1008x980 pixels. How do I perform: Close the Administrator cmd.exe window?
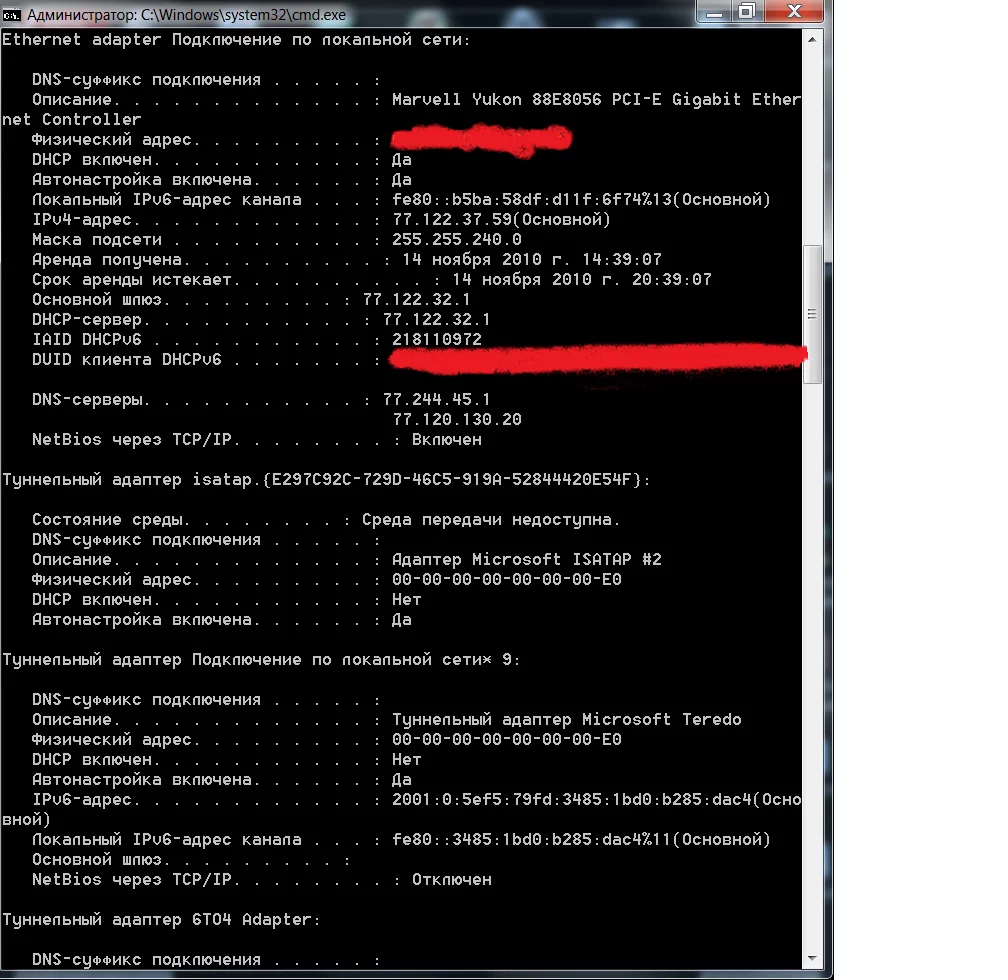[x=795, y=12]
